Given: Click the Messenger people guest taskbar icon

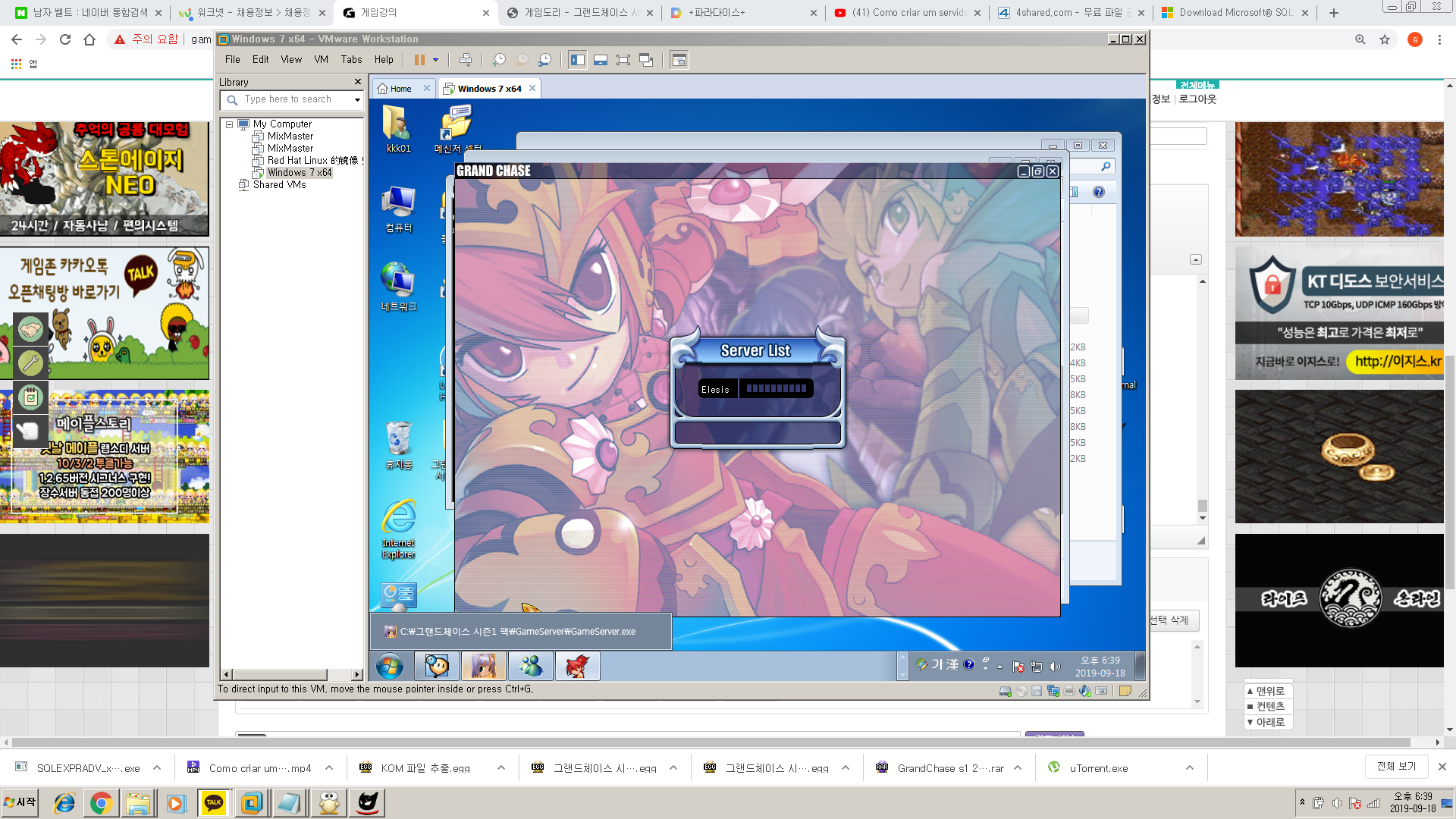Looking at the screenshot, I should [531, 667].
